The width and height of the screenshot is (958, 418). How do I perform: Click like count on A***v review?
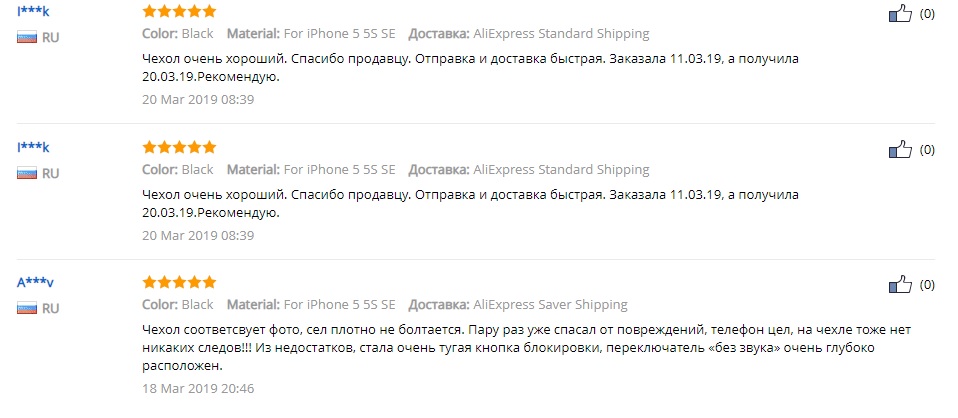927,285
